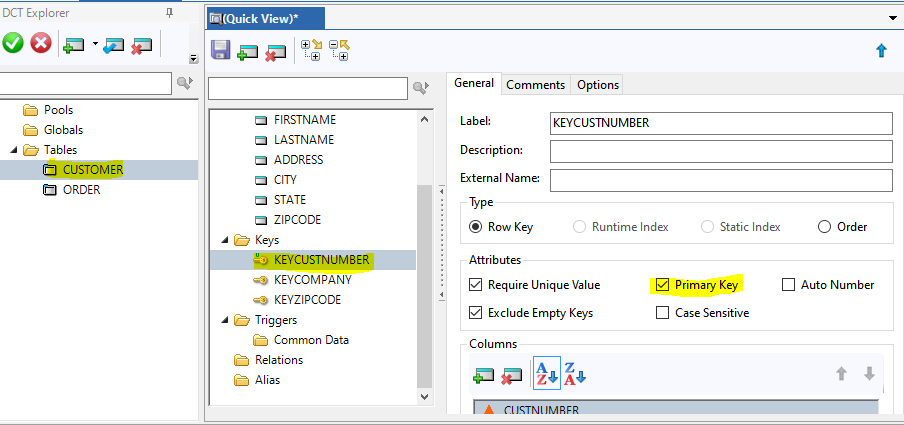Select the ORDER table

[81, 190]
